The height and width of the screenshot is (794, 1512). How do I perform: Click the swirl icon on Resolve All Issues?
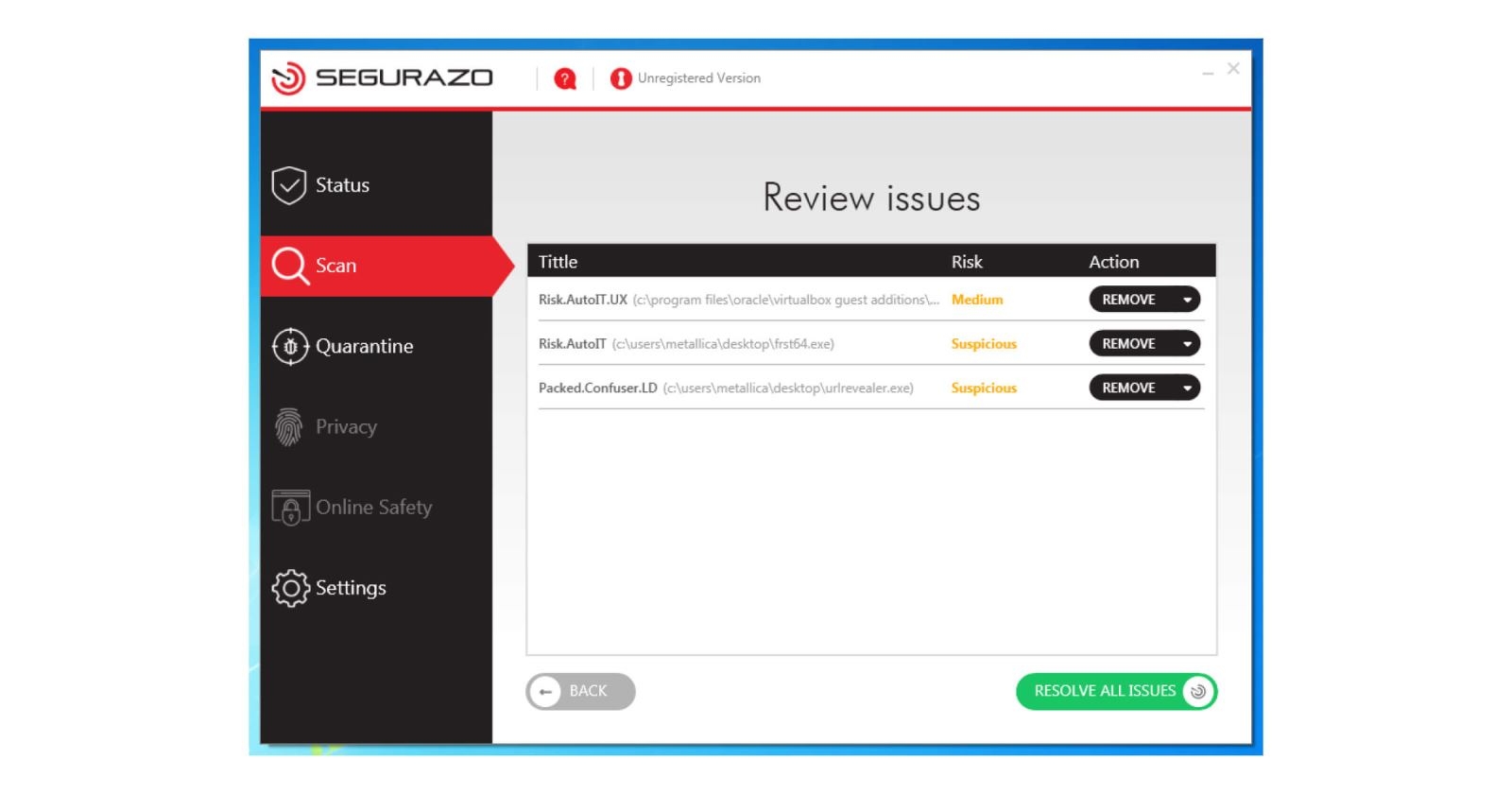tap(1197, 692)
